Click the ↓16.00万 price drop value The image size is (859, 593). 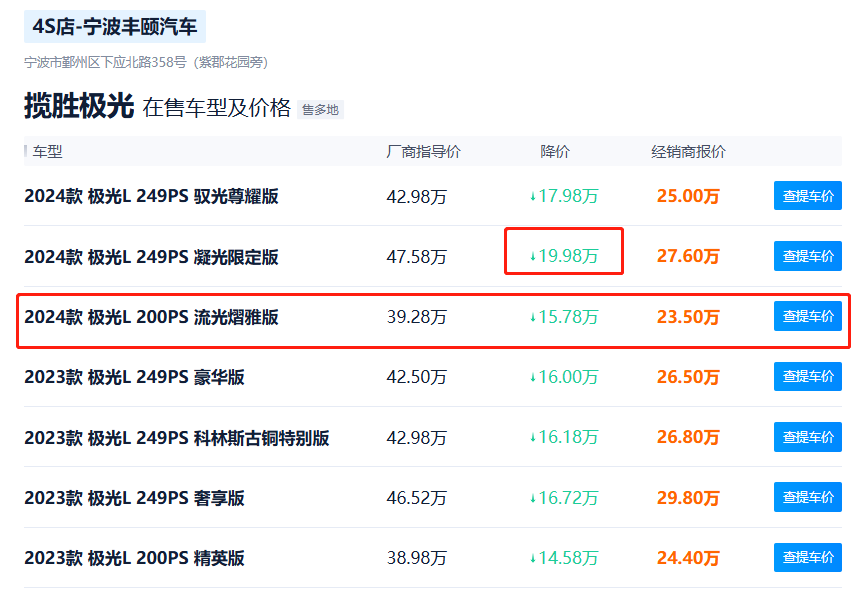[x=564, y=377]
